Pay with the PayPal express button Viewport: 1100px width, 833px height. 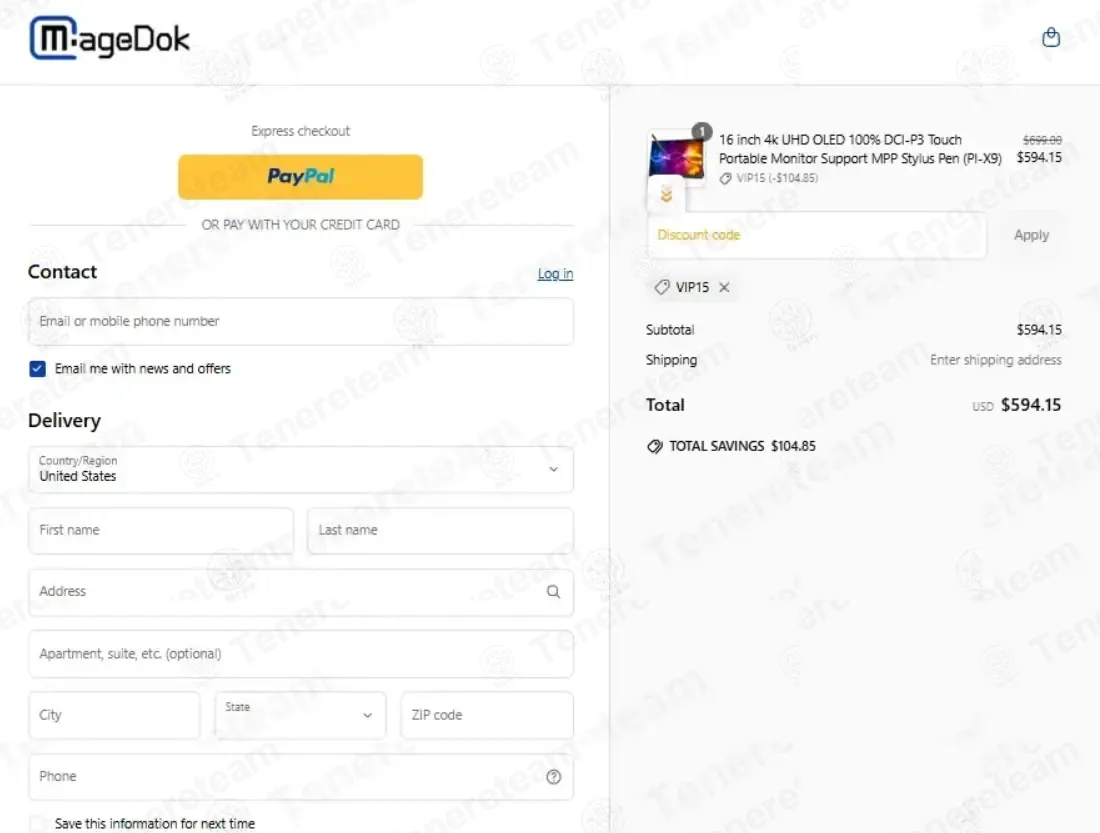pyautogui.click(x=300, y=177)
